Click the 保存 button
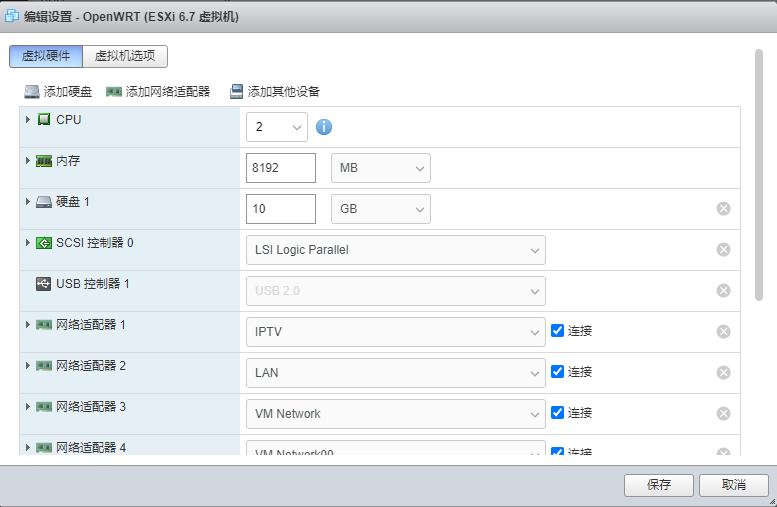 659,485
